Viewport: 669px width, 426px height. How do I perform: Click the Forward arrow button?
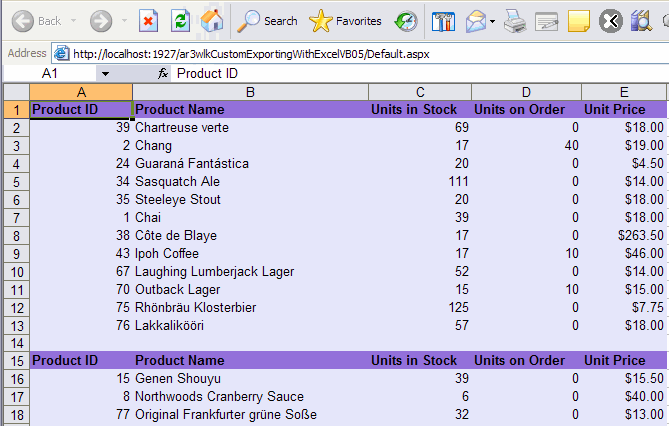pos(101,21)
